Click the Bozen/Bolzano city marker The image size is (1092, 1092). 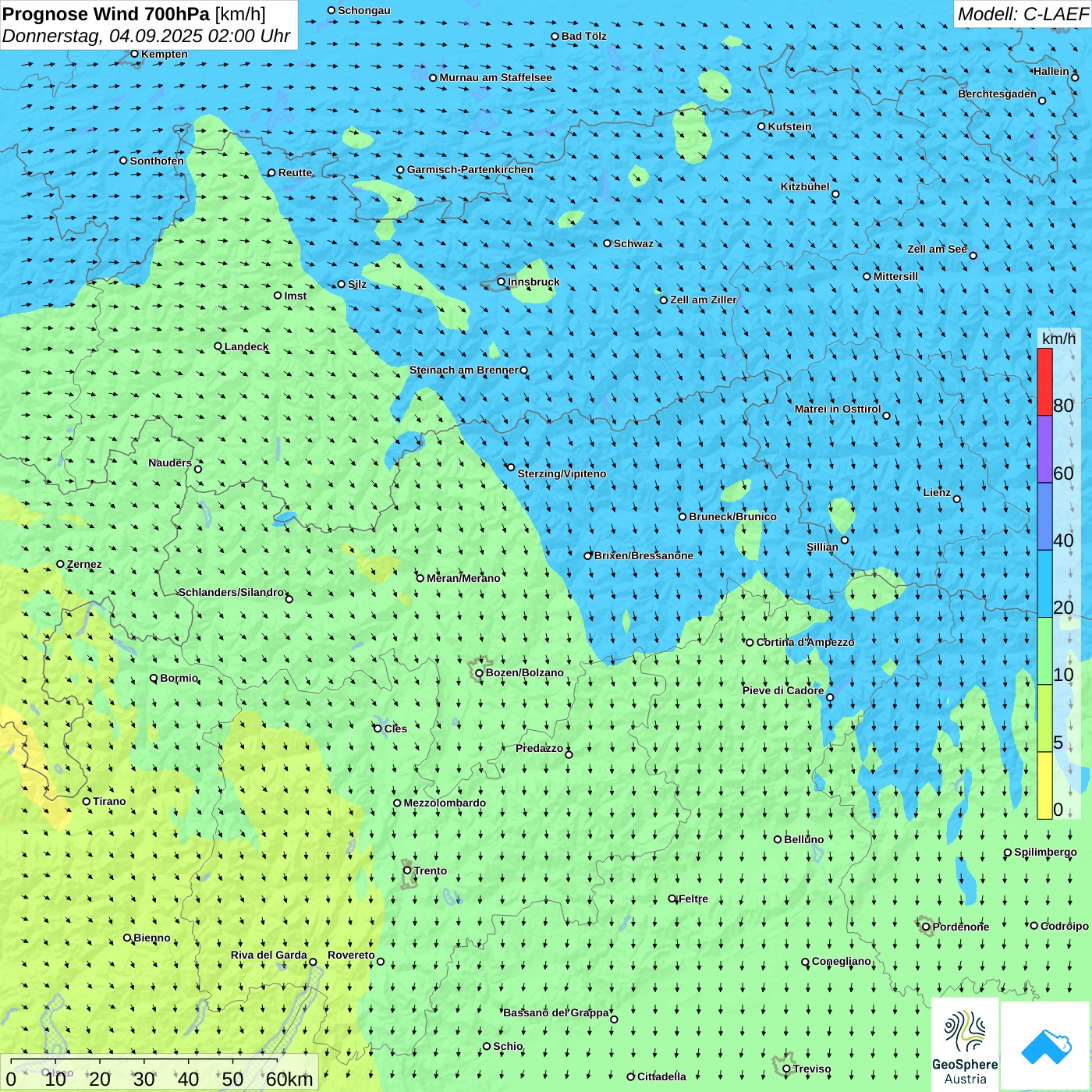pyautogui.click(x=479, y=673)
